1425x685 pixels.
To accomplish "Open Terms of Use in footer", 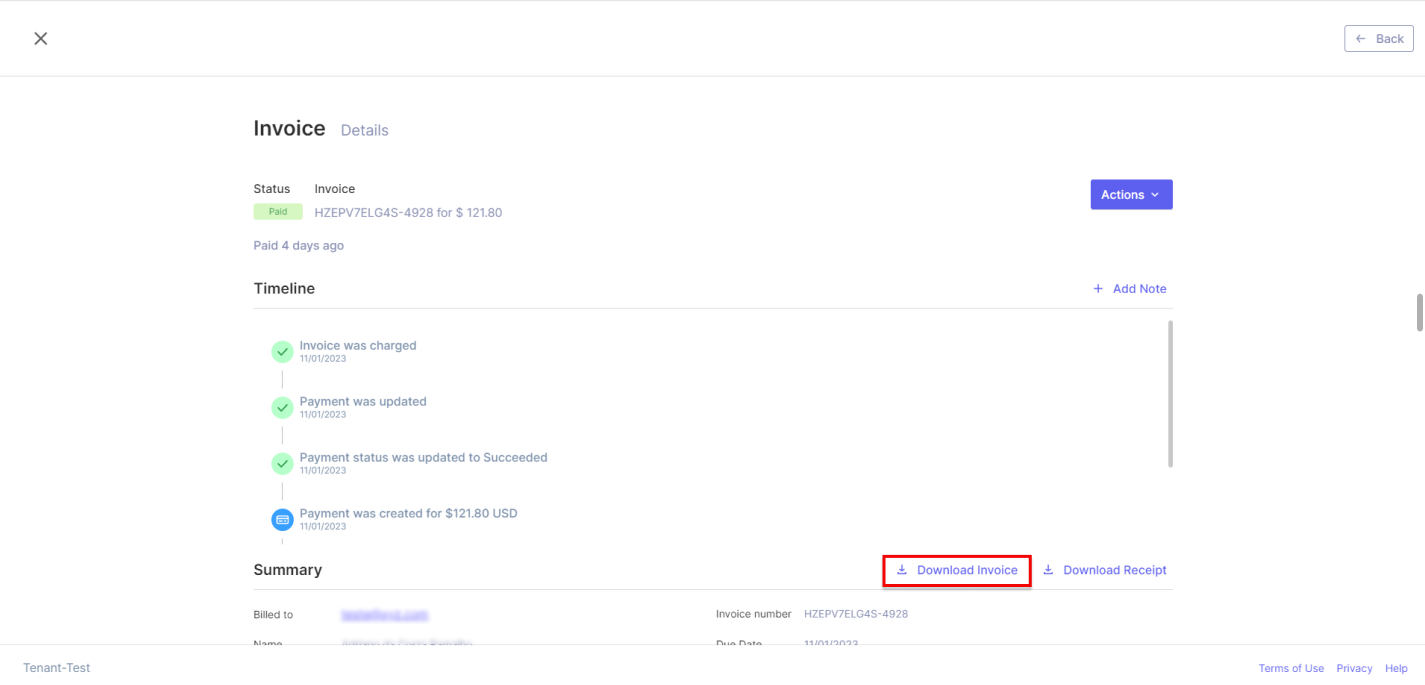I will tap(1291, 669).
